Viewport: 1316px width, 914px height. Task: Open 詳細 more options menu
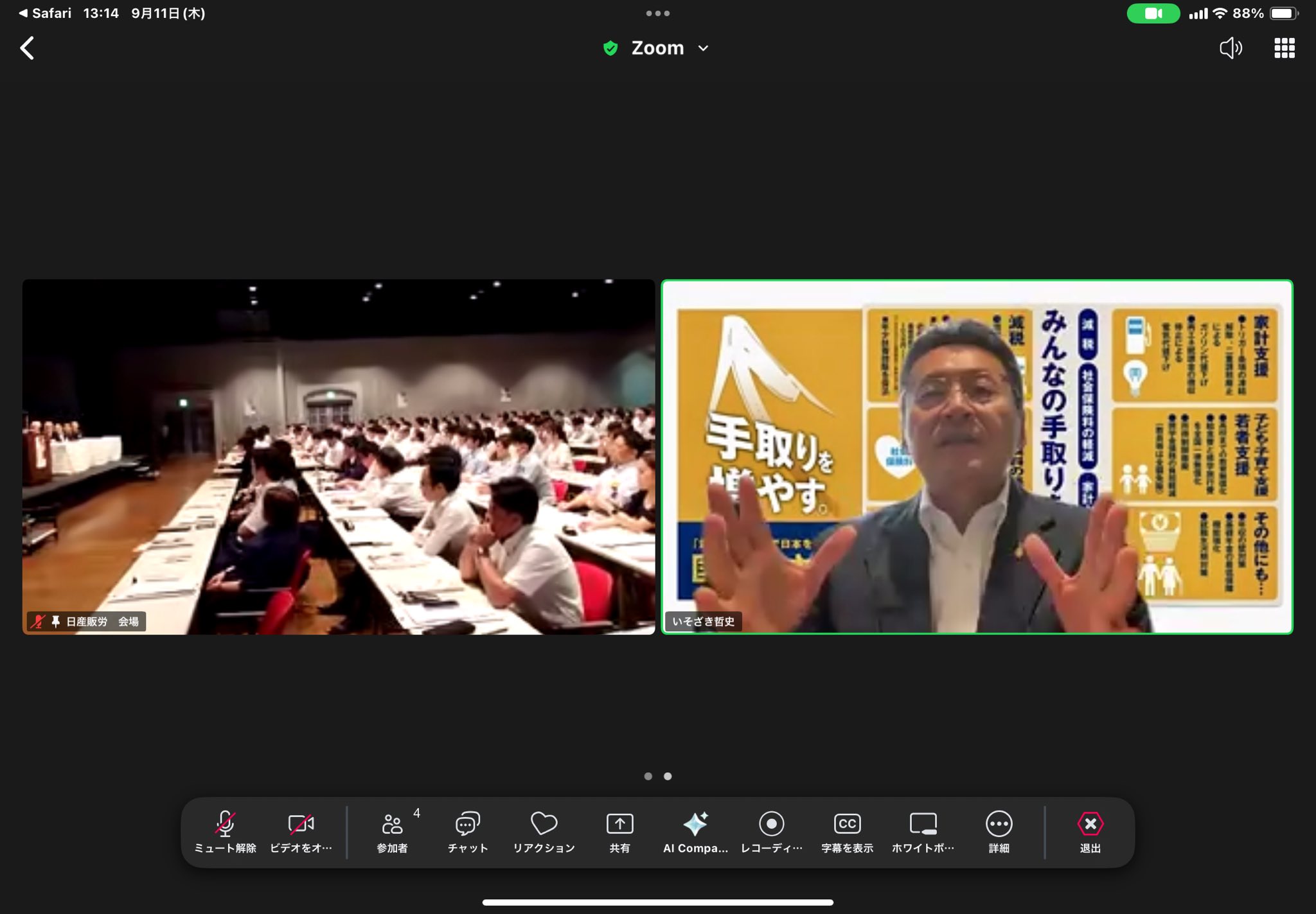pyautogui.click(x=999, y=832)
